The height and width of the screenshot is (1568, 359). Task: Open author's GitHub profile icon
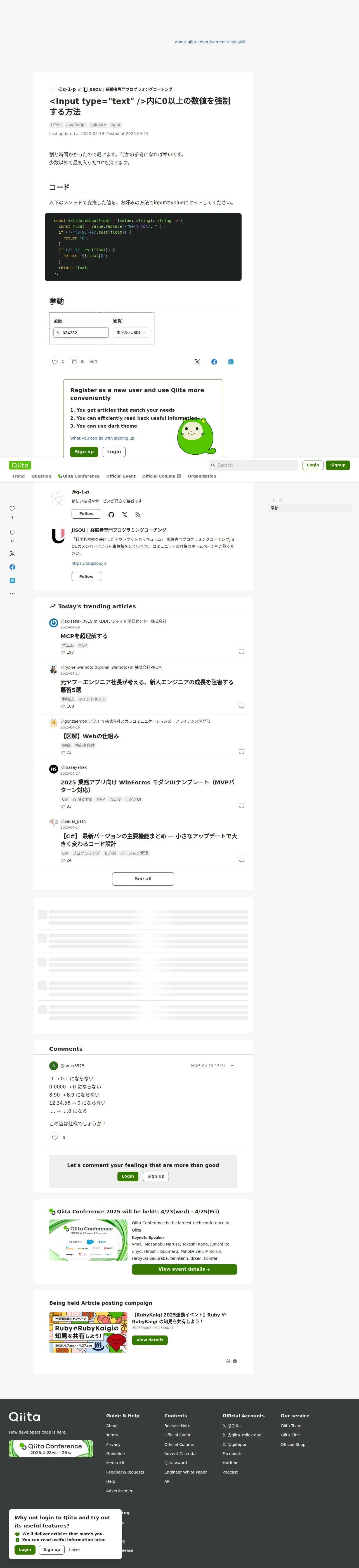click(111, 515)
